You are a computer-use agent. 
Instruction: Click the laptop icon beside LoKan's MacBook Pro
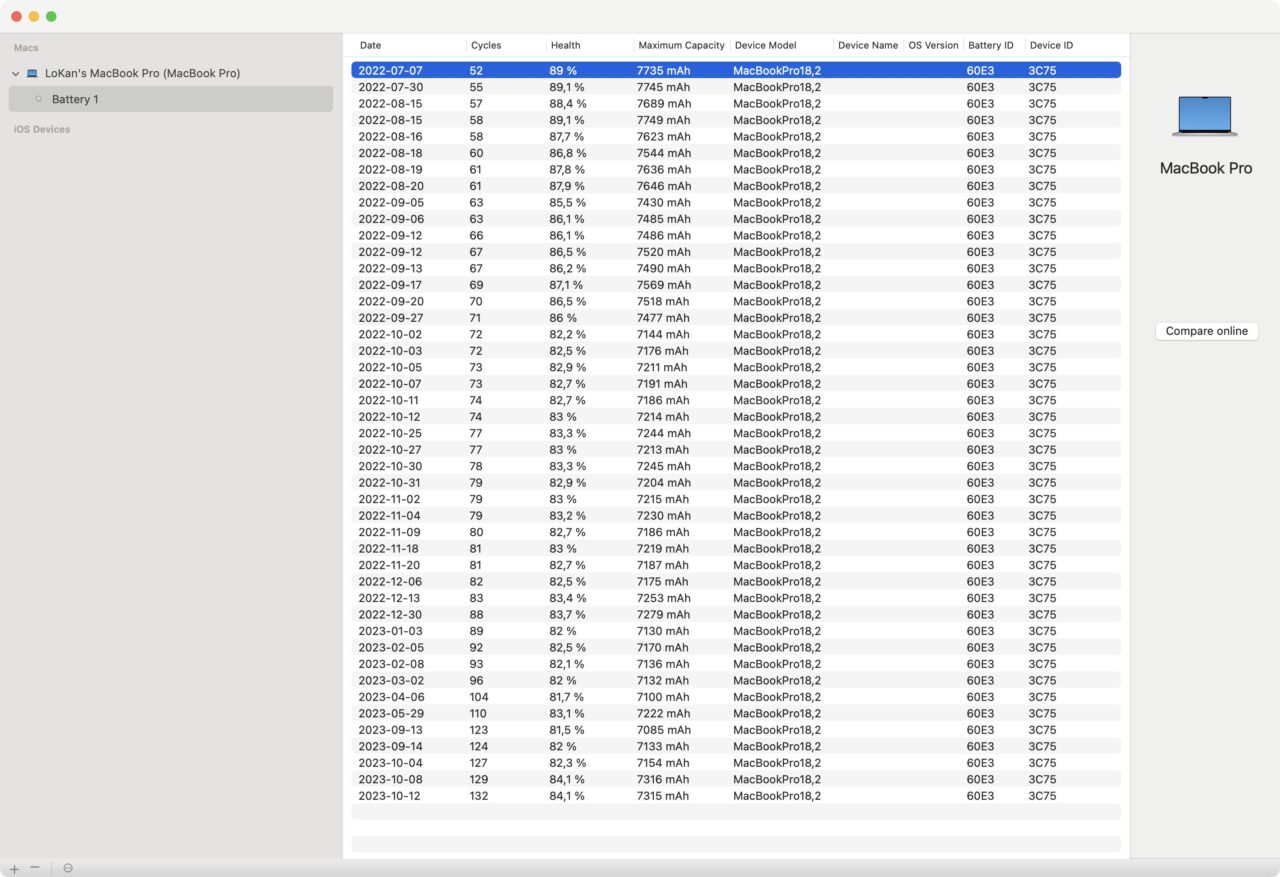point(32,73)
